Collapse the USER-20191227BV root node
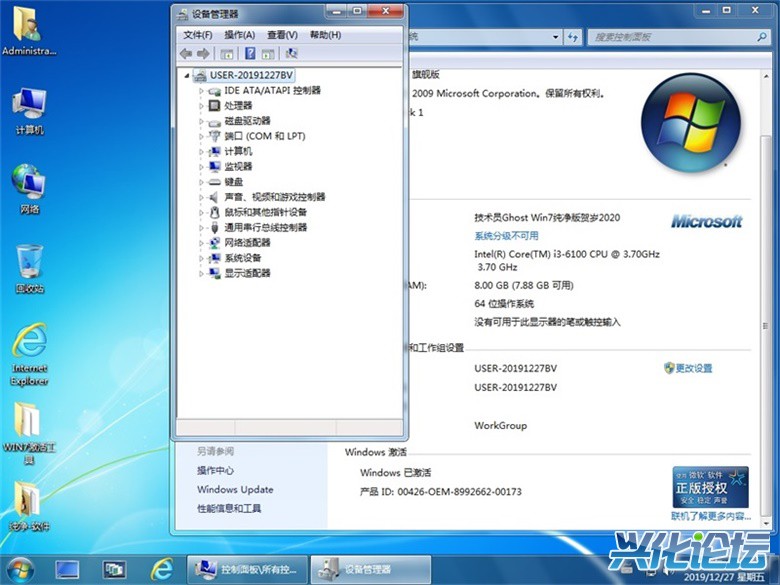Viewport: 780px width, 585px height. point(187,76)
